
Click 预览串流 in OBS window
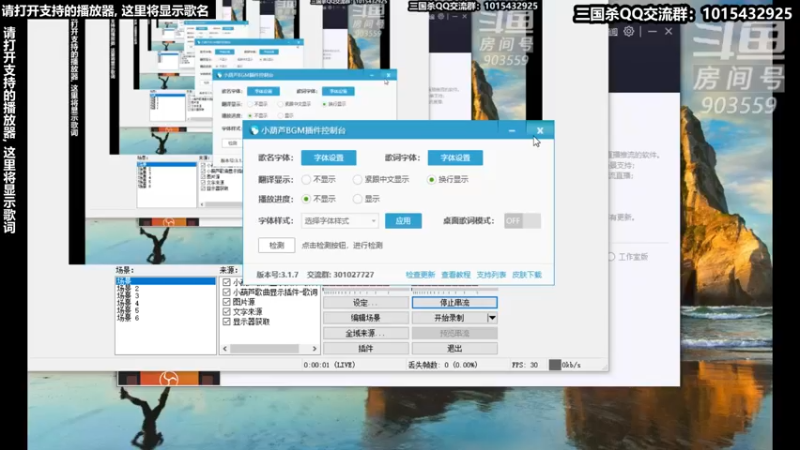(455, 333)
